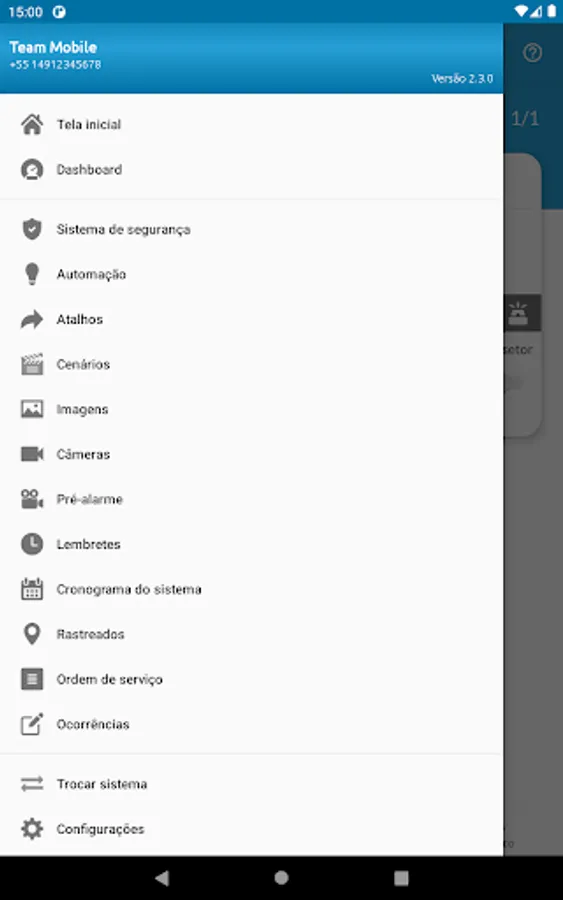Open the Dashboard gauge icon

tap(32, 169)
